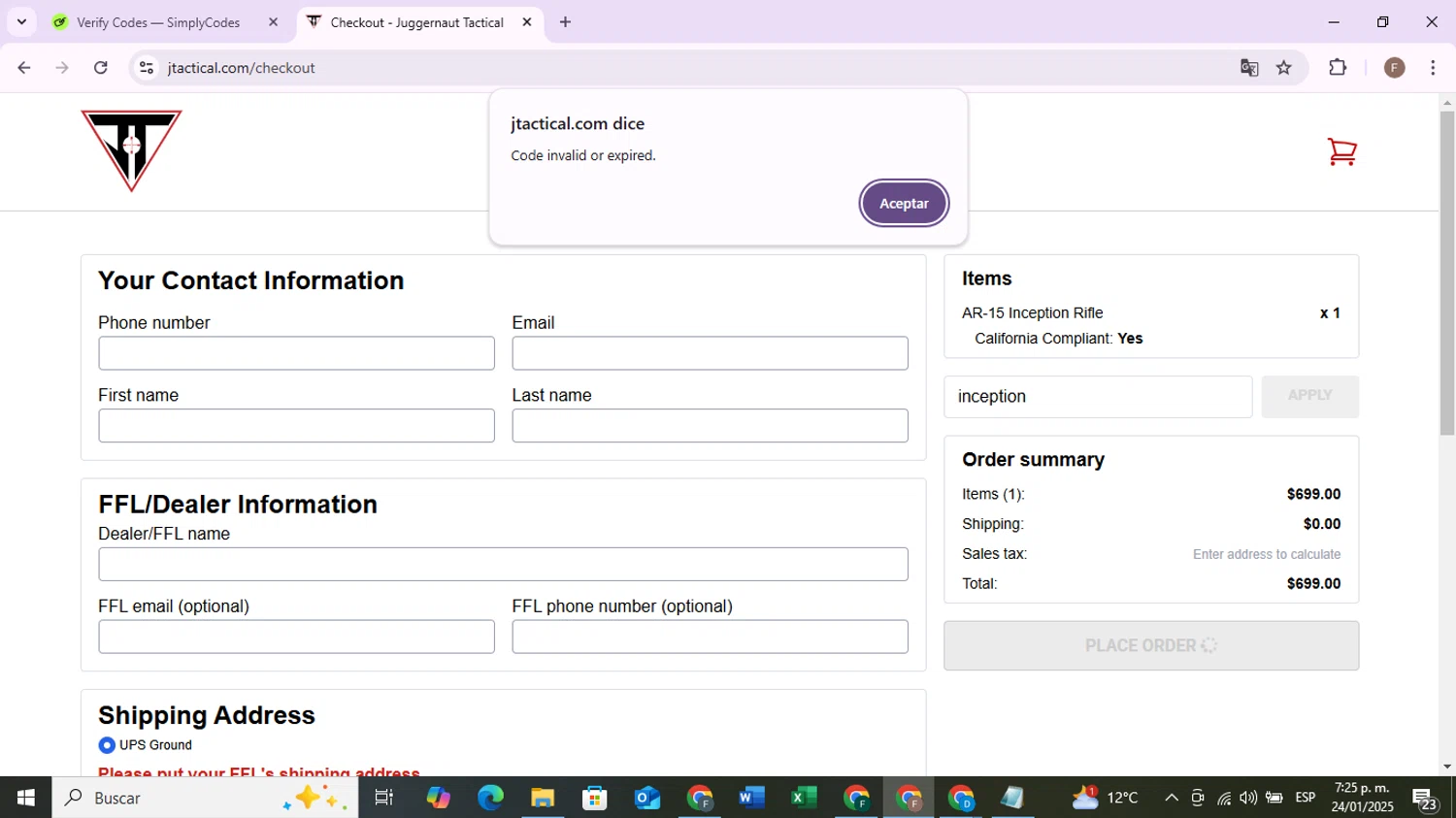Click the translate page icon
The height and width of the screenshot is (818, 1456).
[1249, 68]
